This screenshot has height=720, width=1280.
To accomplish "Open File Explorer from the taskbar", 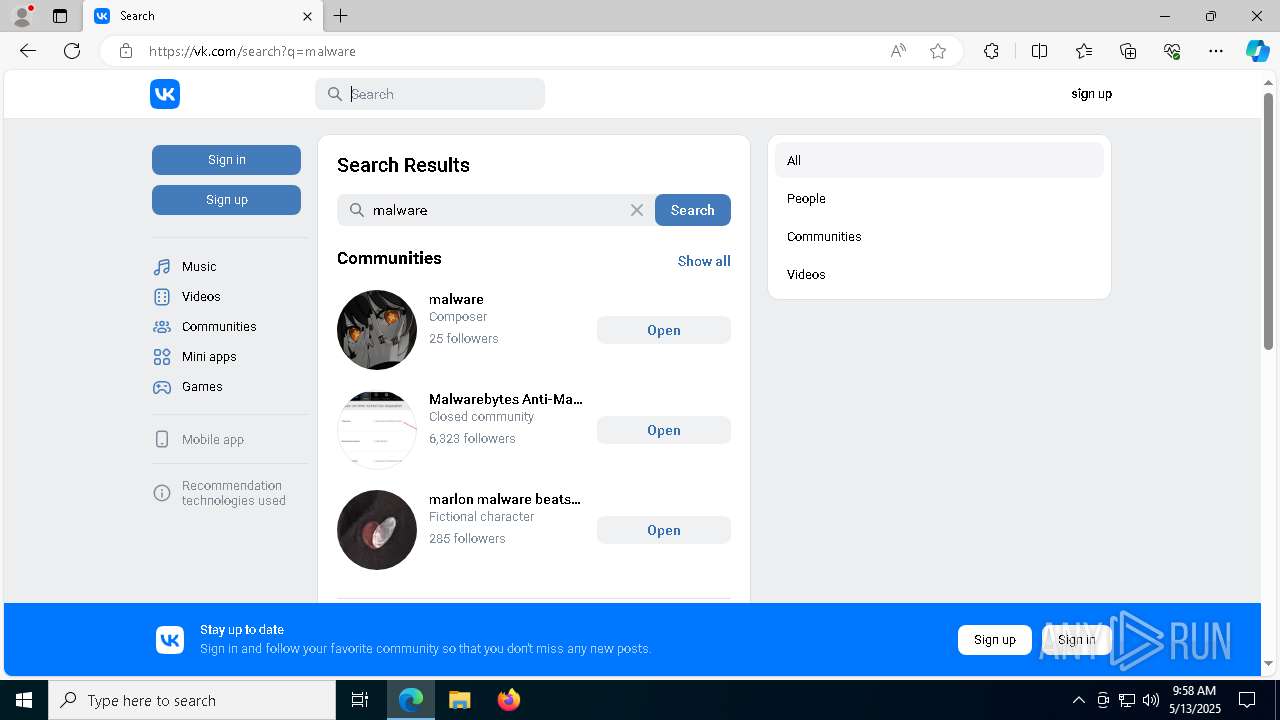I will (459, 700).
